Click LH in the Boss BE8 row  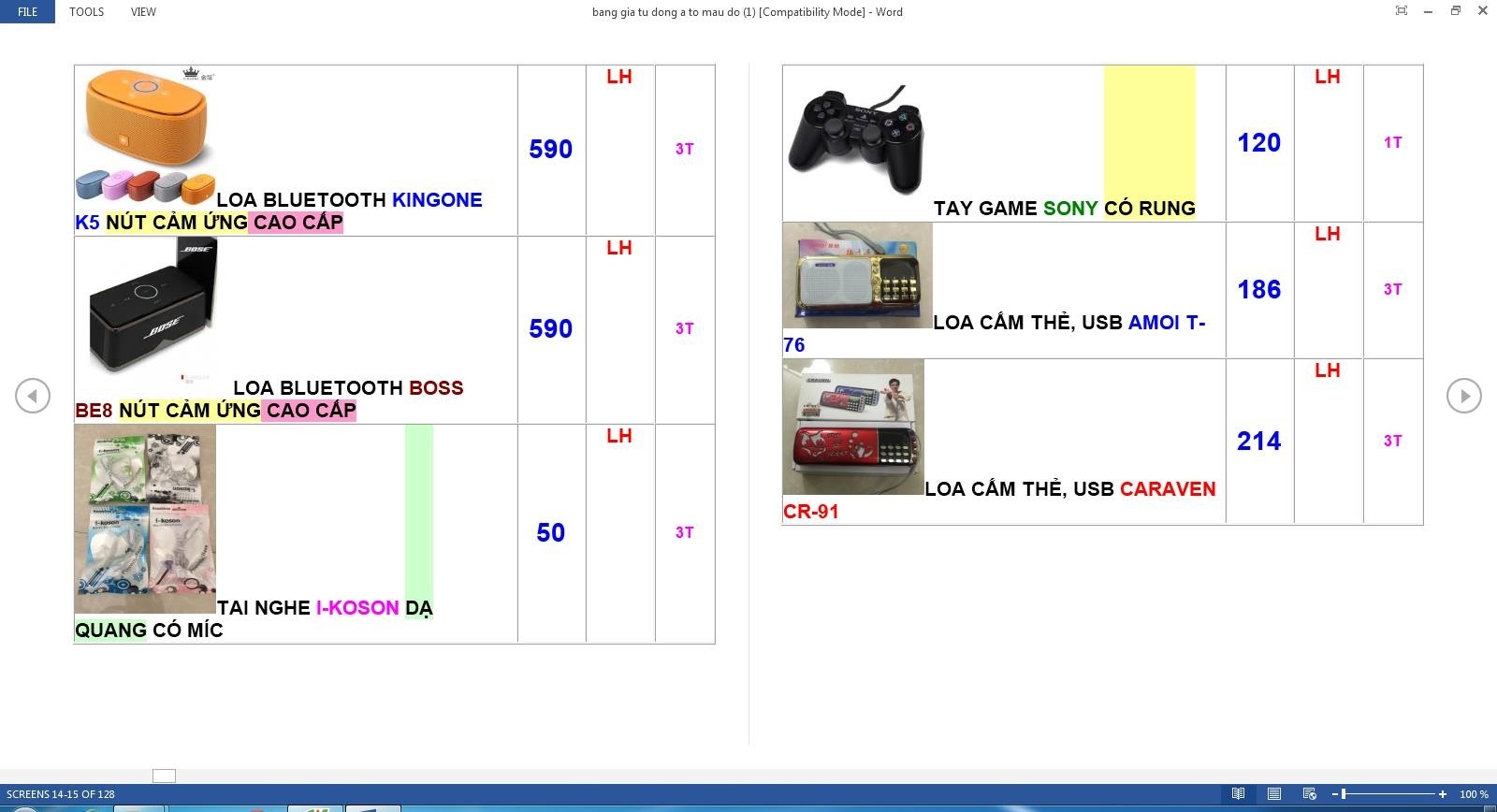tap(619, 248)
